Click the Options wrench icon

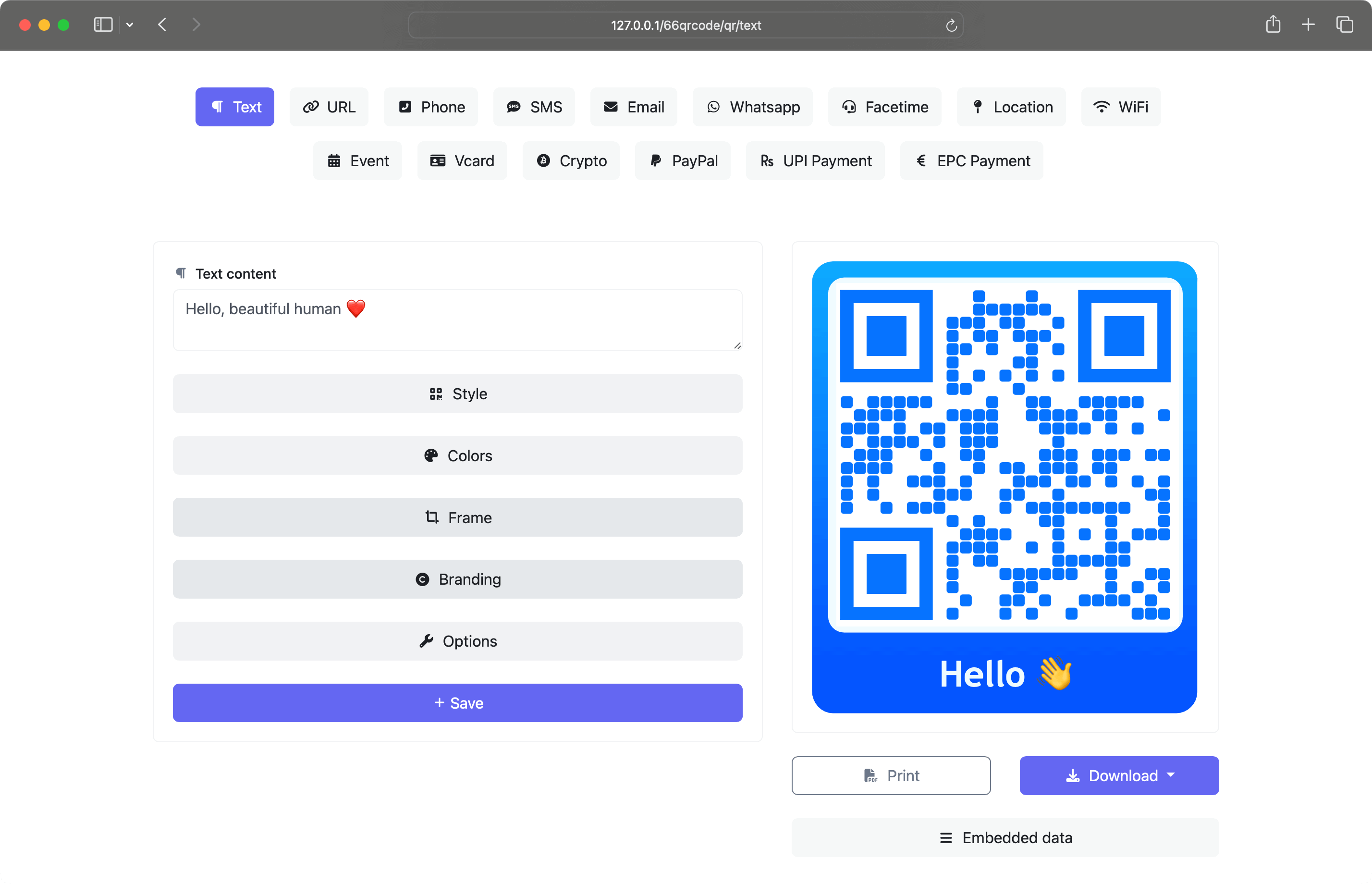pyautogui.click(x=426, y=641)
